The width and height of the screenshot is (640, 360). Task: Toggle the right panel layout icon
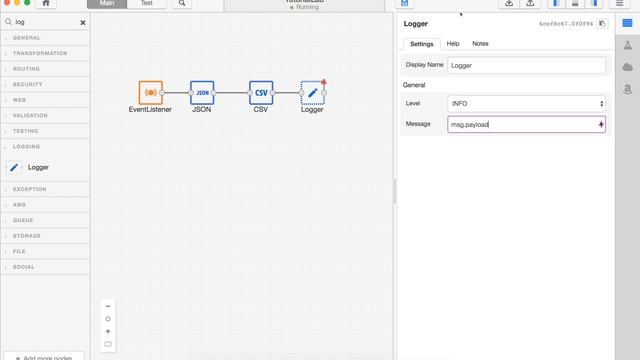pos(594,3)
